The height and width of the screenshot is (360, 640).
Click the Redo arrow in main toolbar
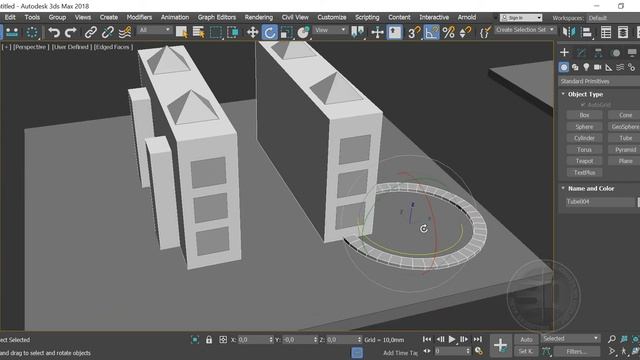tap(71, 32)
